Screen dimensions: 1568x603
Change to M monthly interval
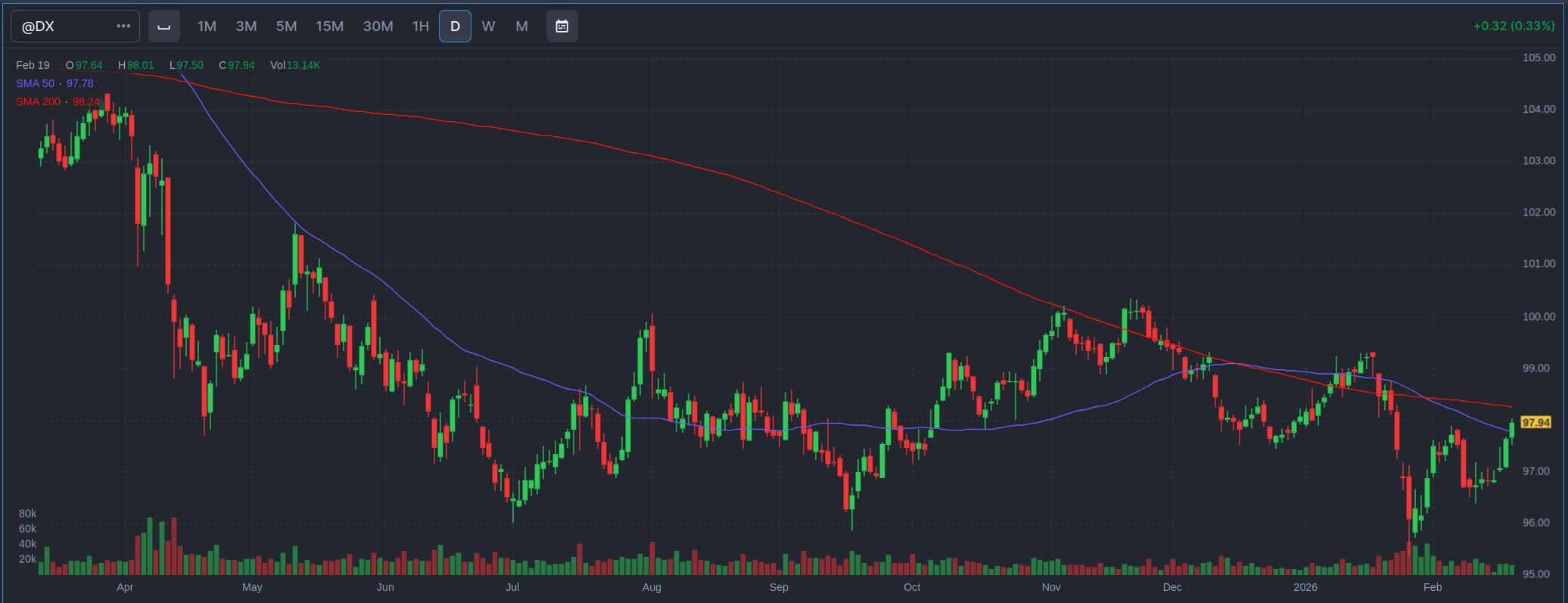(x=521, y=26)
